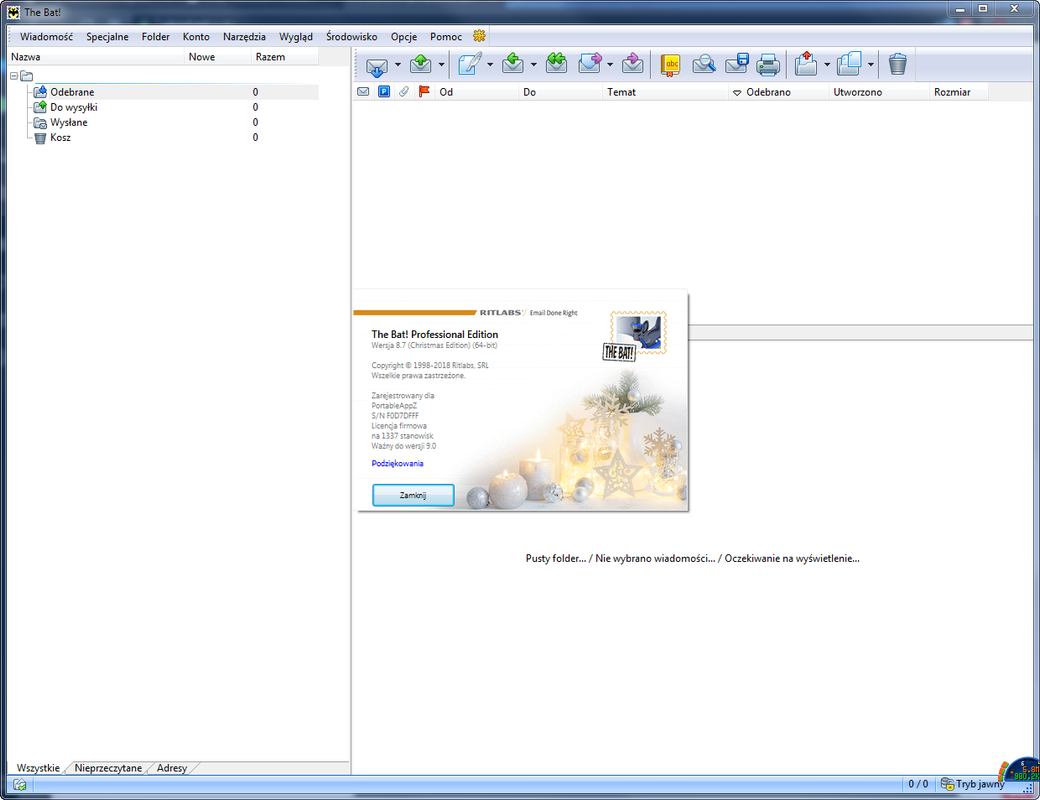The height and width of the screenshot is (800, 1040).
Task: Open the Specjalne menu
Action: pos(107,36)
